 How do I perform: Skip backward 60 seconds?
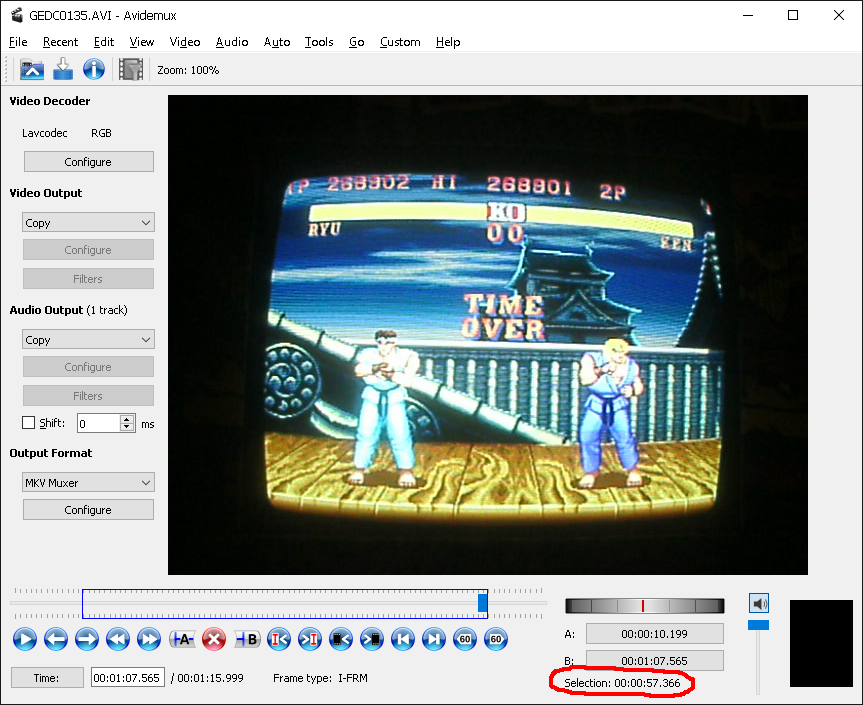click(465, 640)
